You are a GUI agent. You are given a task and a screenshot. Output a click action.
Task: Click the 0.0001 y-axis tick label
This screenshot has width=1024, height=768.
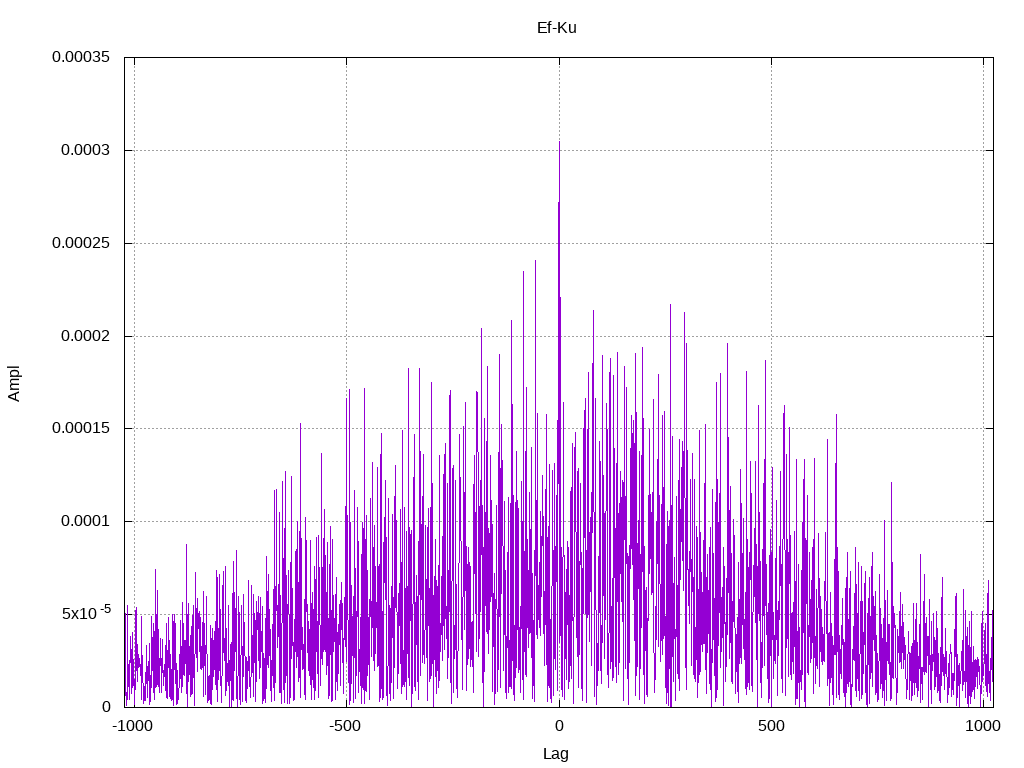coord(86,521)
